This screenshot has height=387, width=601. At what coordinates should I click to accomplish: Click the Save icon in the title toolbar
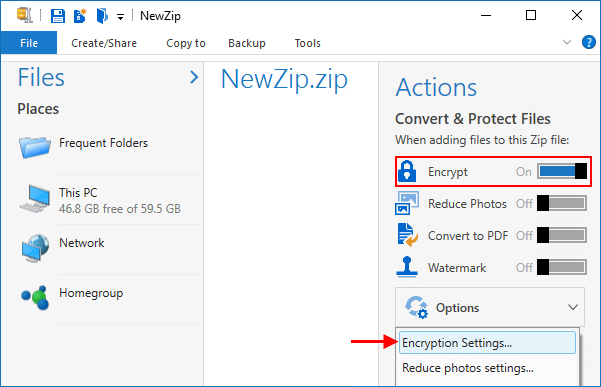point(57,16)
